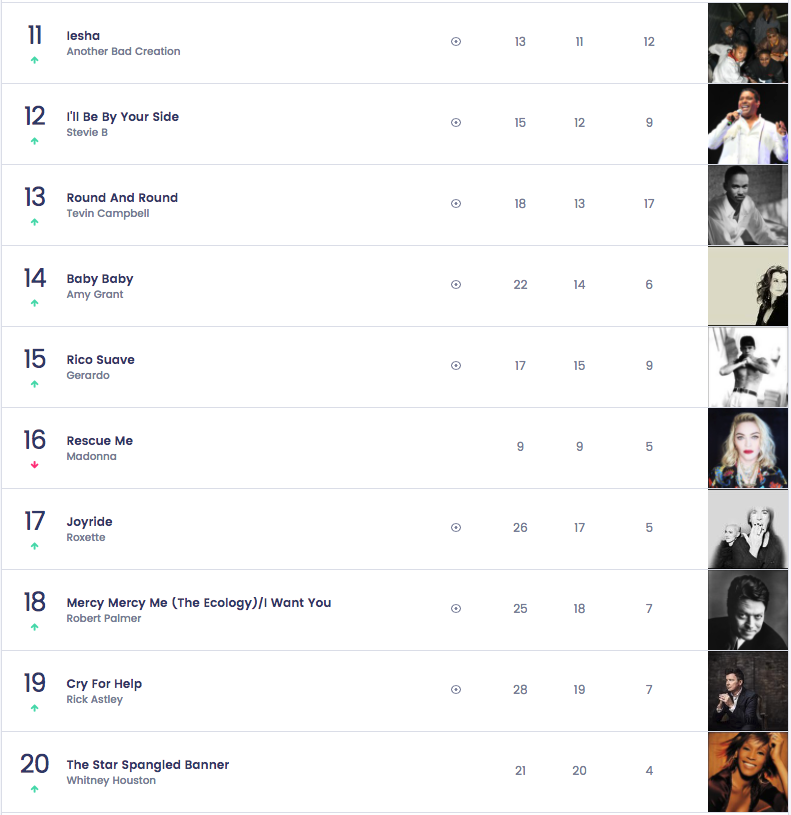This screenshot has height=815, width=791.
Task: Click red down arrow under rank 16
Action: (x=34, y=465)
